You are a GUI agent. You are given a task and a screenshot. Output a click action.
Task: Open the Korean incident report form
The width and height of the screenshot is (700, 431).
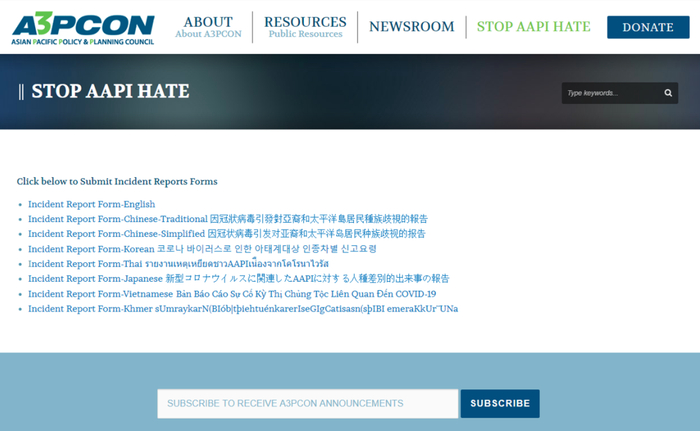point(202,249)
